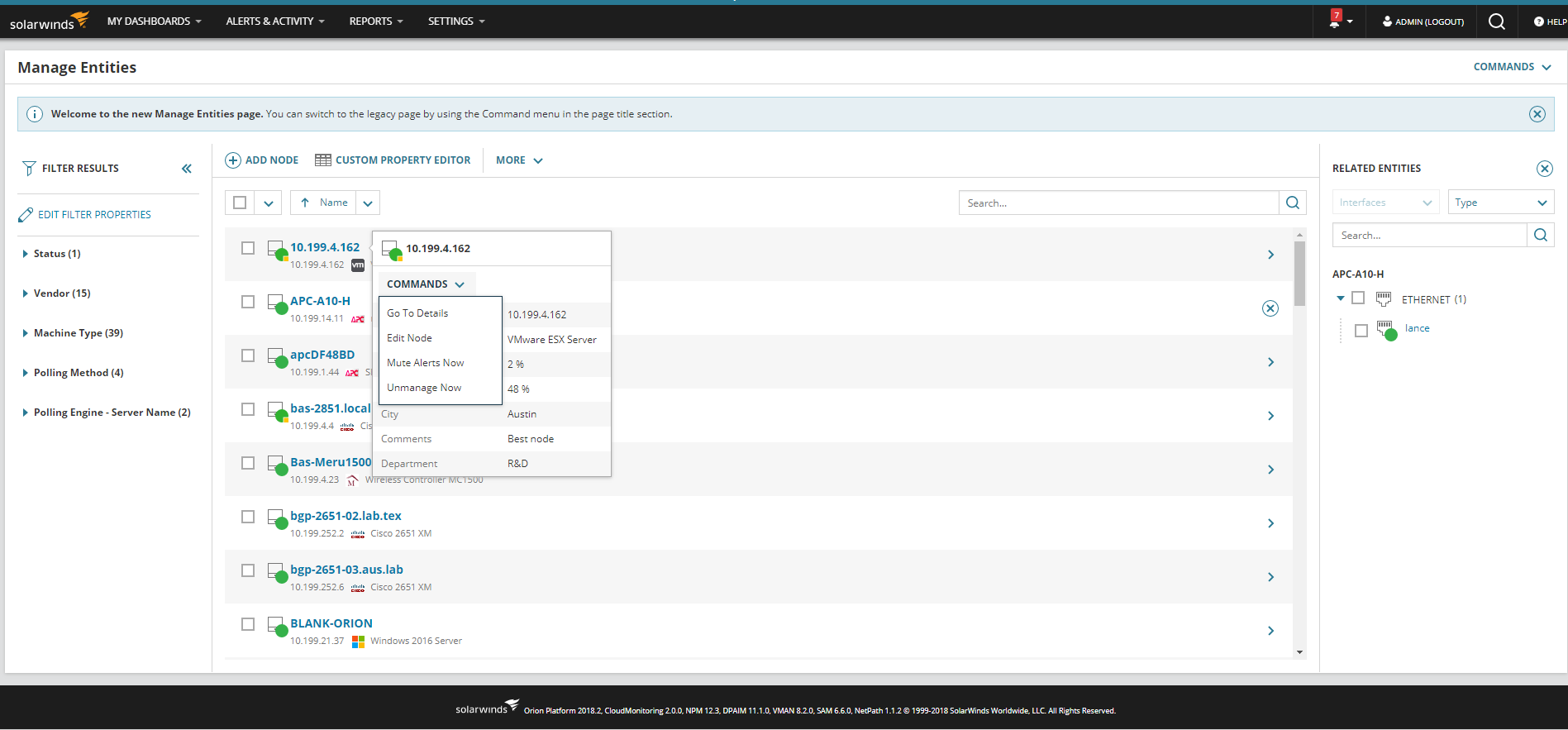Image resolution: width=1568 pixels, height=730 pixels.
Task: Click the Admin (Logout) link
Action: pyautogui.click(x=1423, y=21)
